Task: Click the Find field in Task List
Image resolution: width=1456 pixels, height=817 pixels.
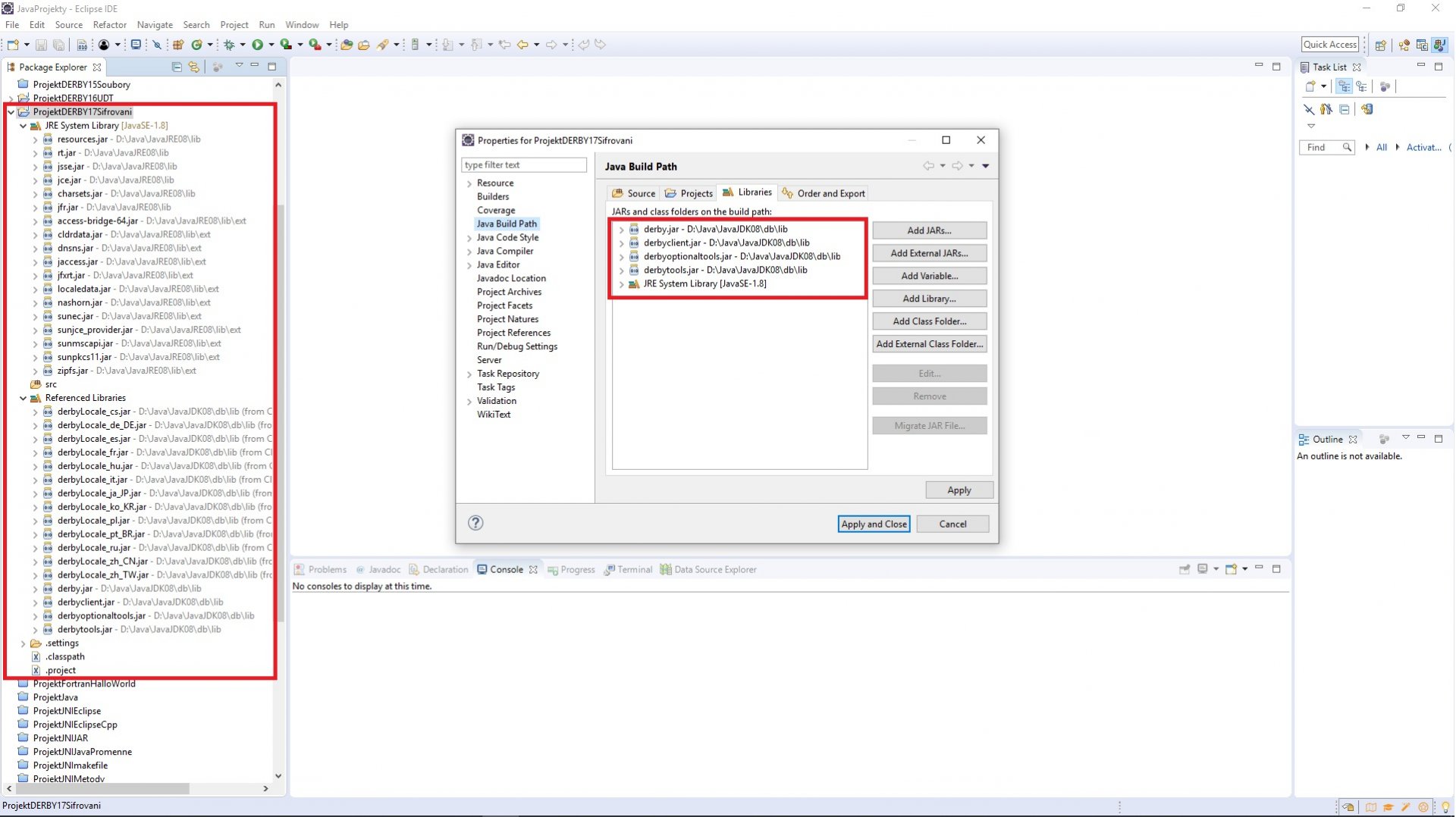Action: pos(1326,148)
